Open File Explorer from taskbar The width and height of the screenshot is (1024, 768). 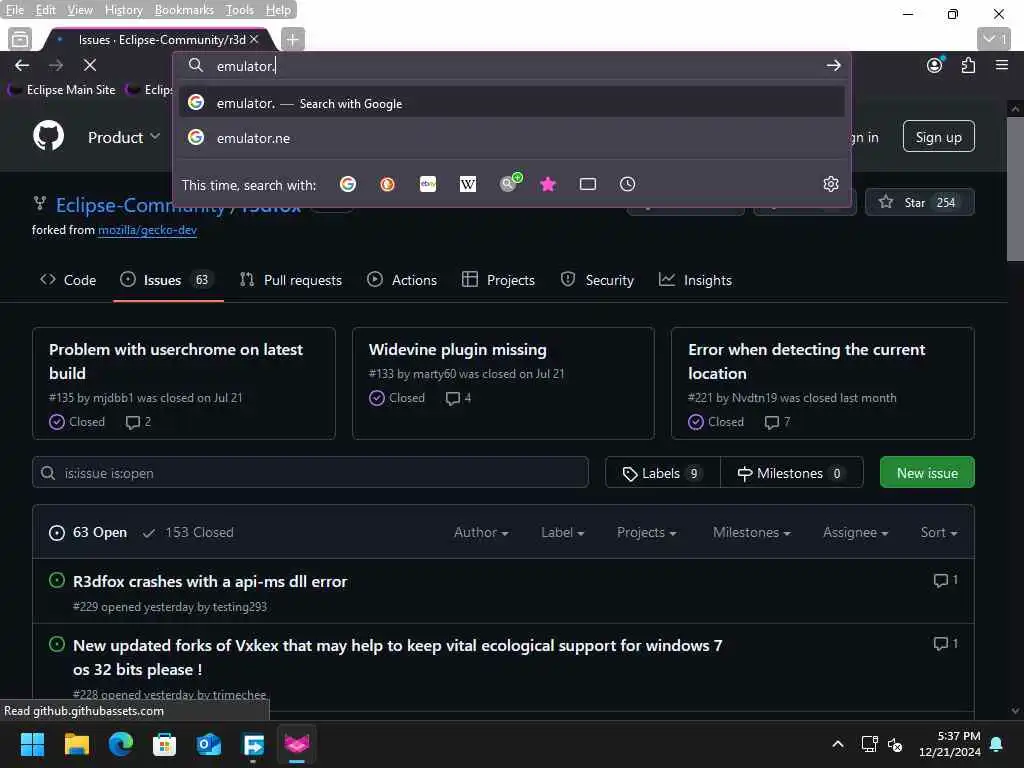pyautogui.click(x=76, y=744)
